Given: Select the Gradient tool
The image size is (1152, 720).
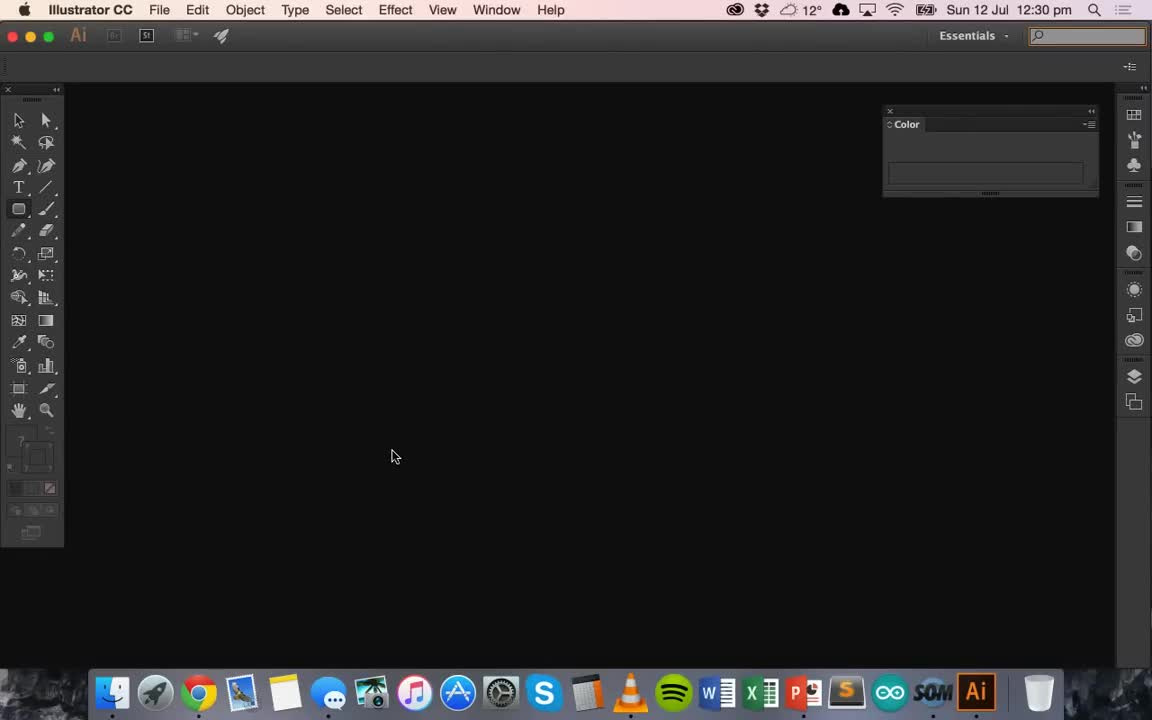Looking at the screenshot, I should 46,320.
